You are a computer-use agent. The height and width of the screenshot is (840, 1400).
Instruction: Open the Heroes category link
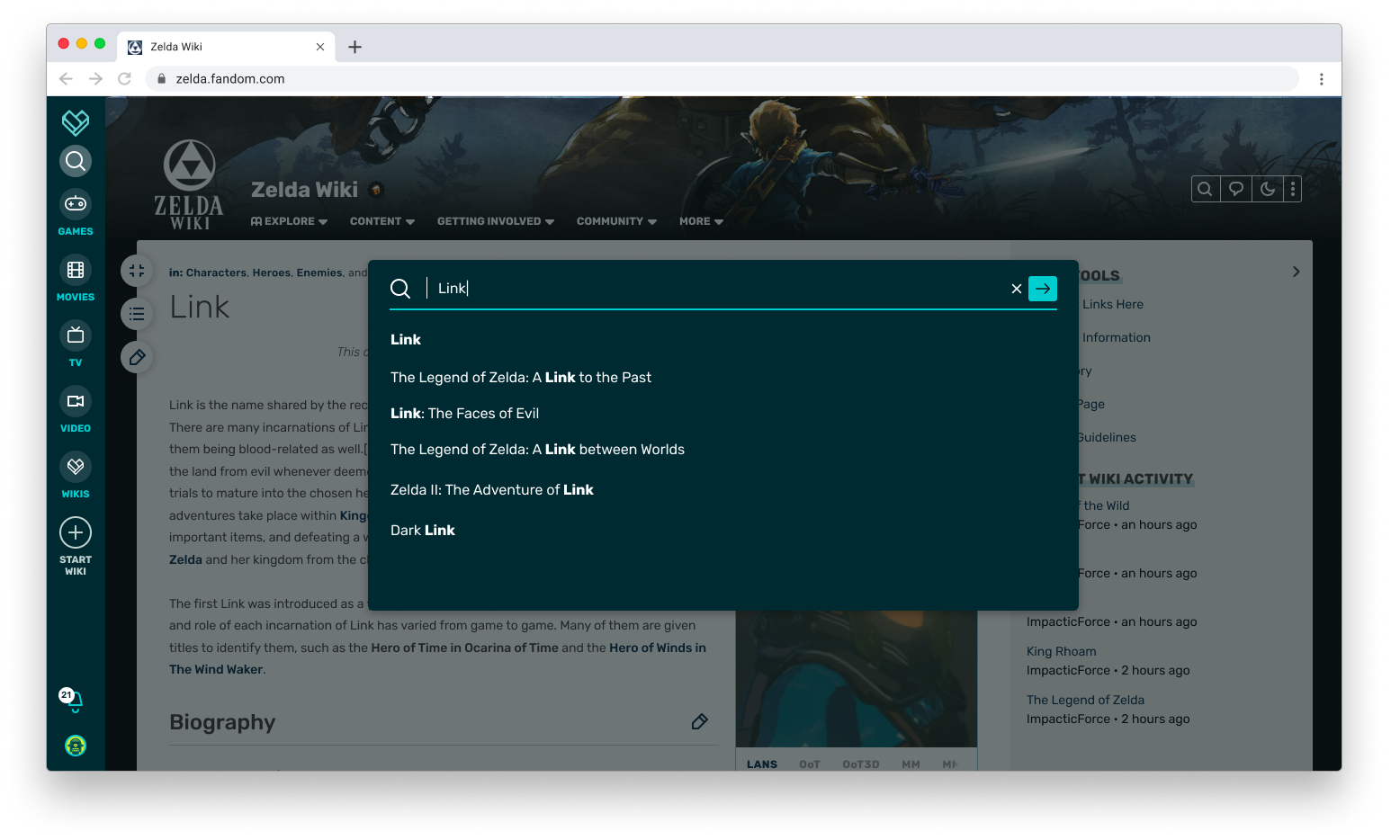(x=272, y=273)
